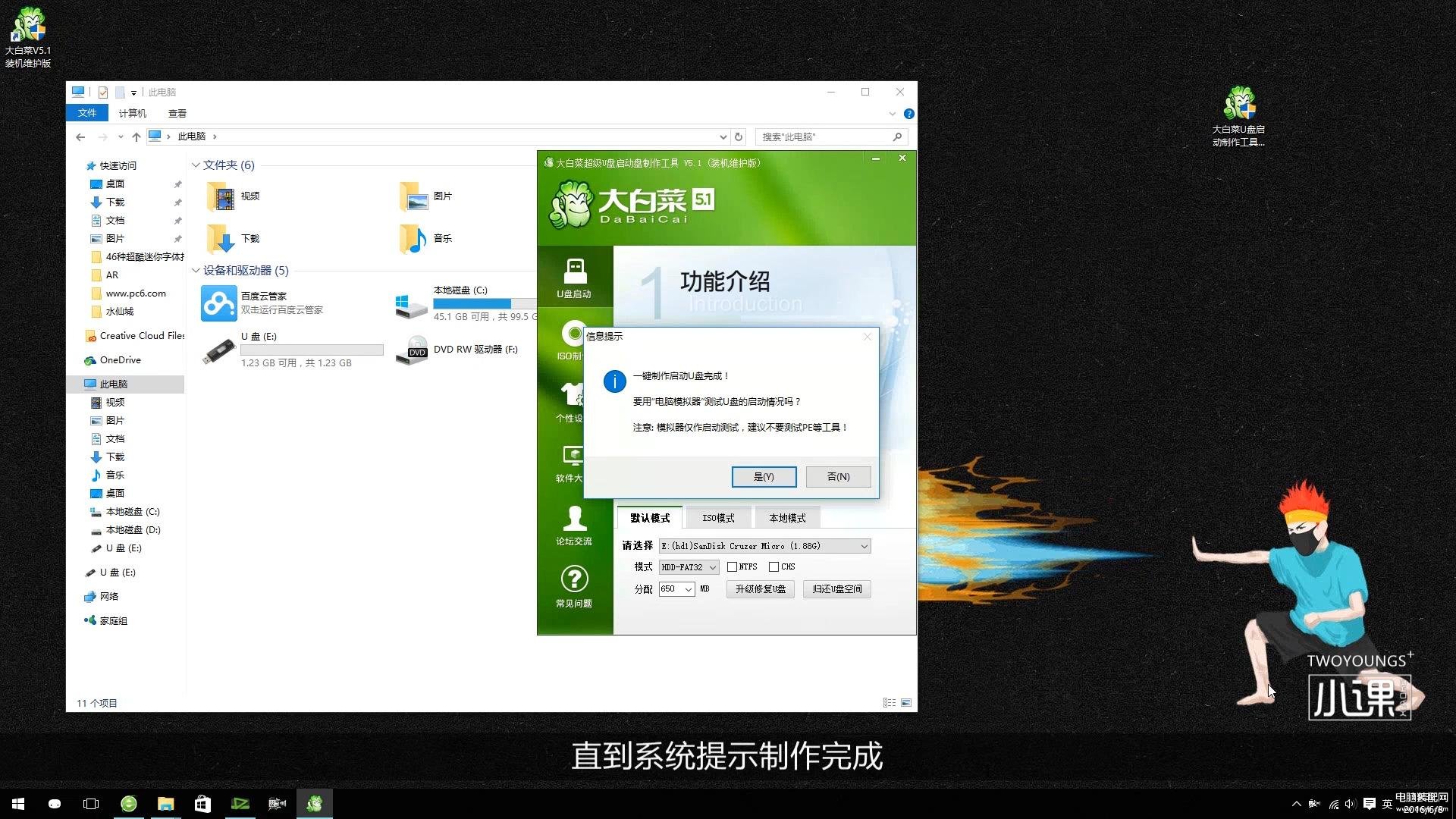This screenshot has width=1456, height=819.
Task: Select 快速访问 in navigation pane
Action: (111, 166)
